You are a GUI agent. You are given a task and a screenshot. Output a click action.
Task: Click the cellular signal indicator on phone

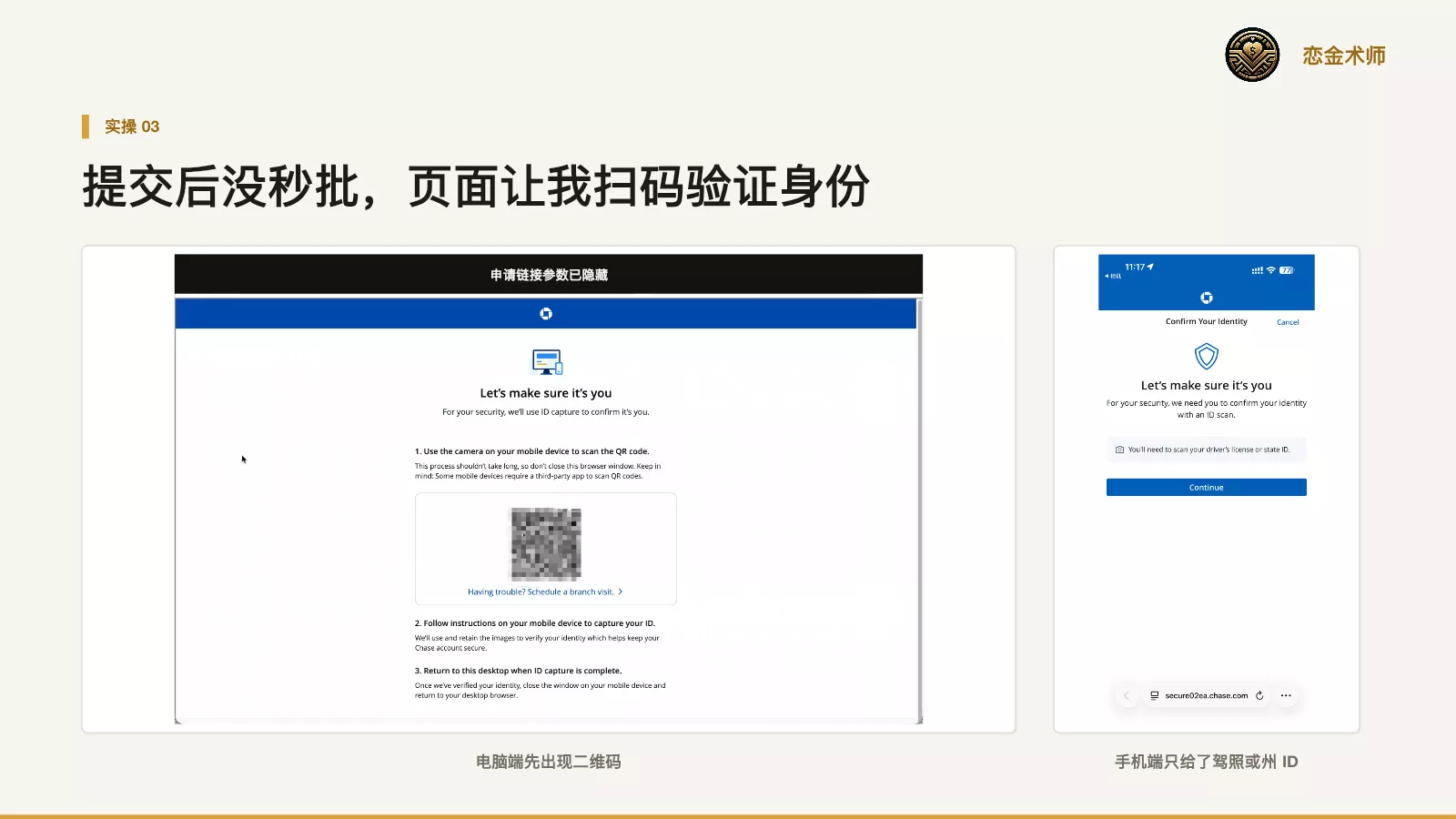[x=1257, y=270]
